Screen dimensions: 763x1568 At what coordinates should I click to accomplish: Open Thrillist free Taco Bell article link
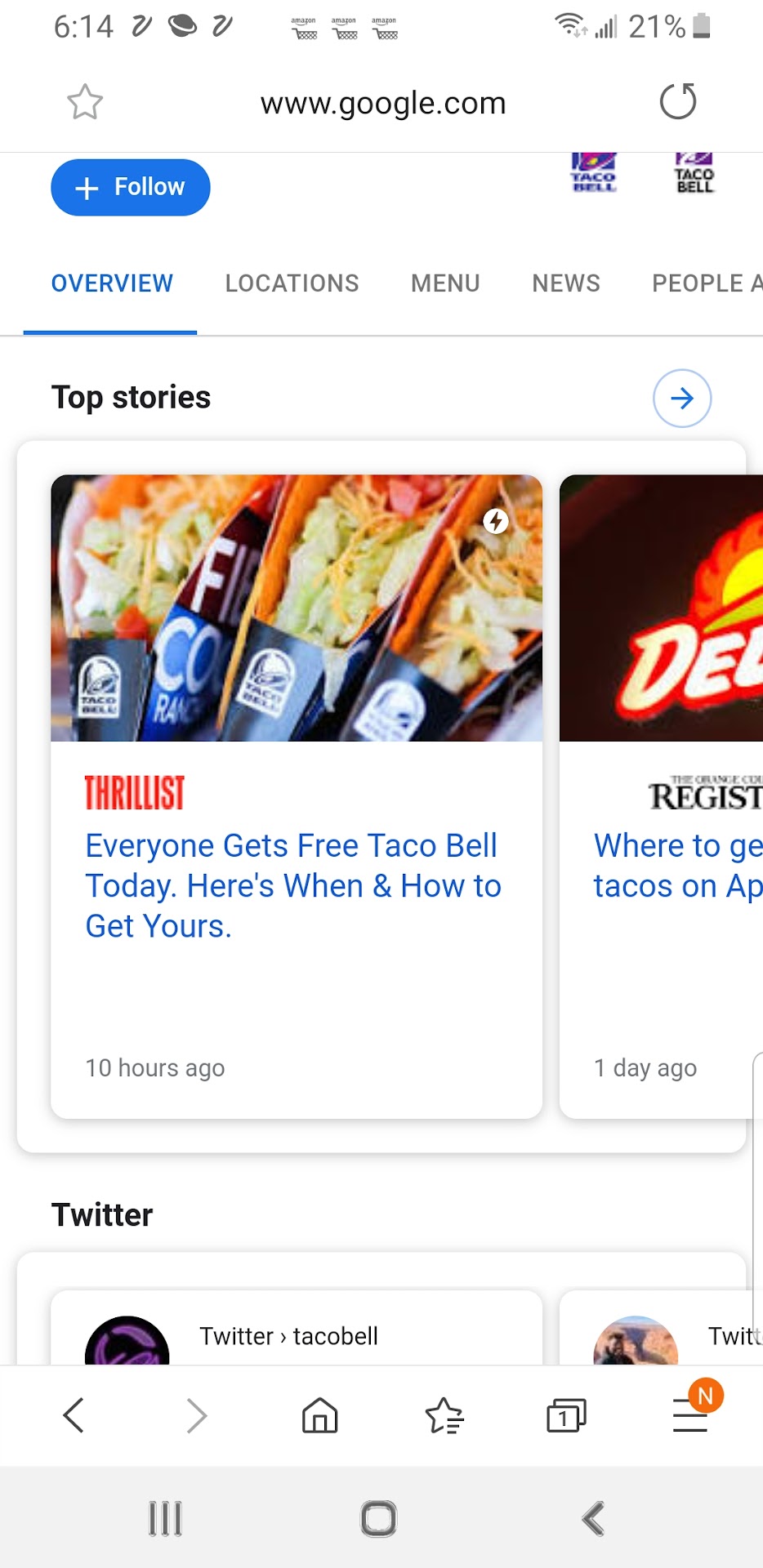pyautogui.click(x=292, y=886)
